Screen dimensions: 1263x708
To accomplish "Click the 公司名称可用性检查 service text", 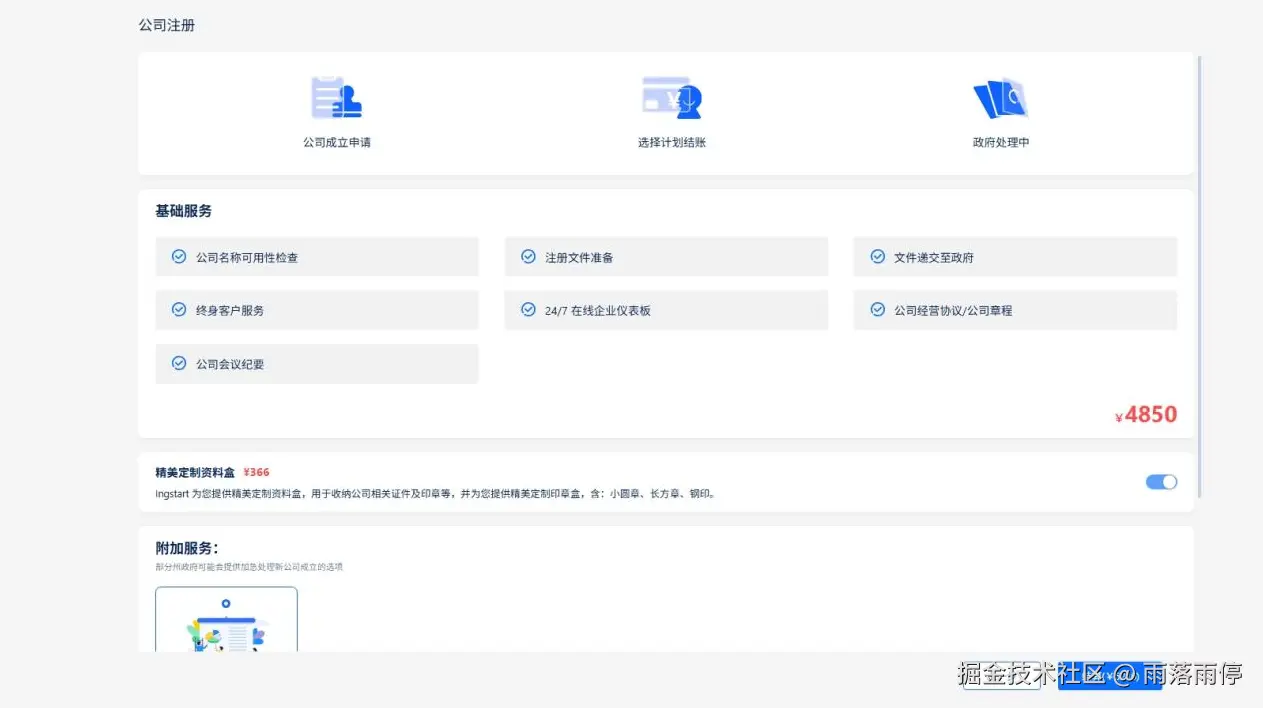I will tap(247, 257).
